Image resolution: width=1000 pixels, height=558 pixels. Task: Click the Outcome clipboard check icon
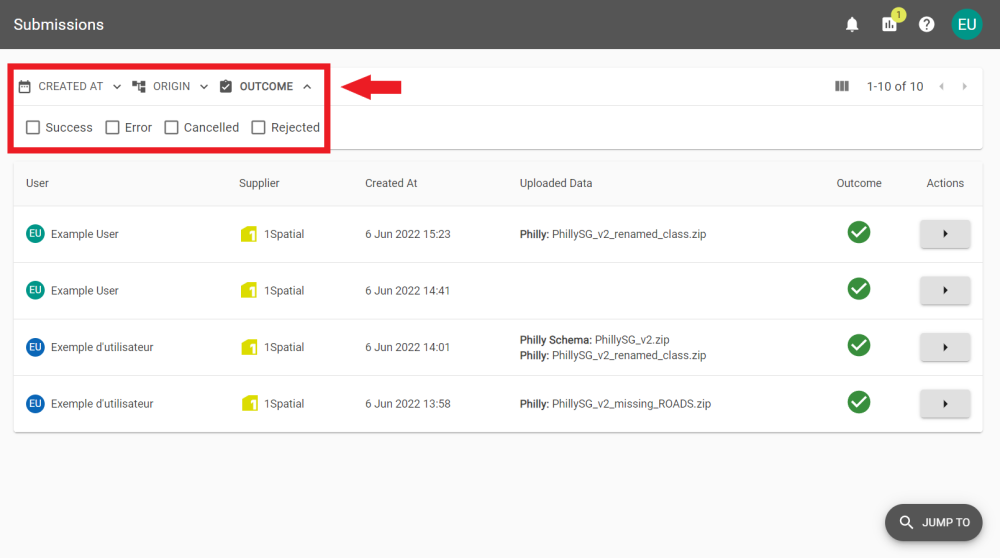(x=226, y=87)
